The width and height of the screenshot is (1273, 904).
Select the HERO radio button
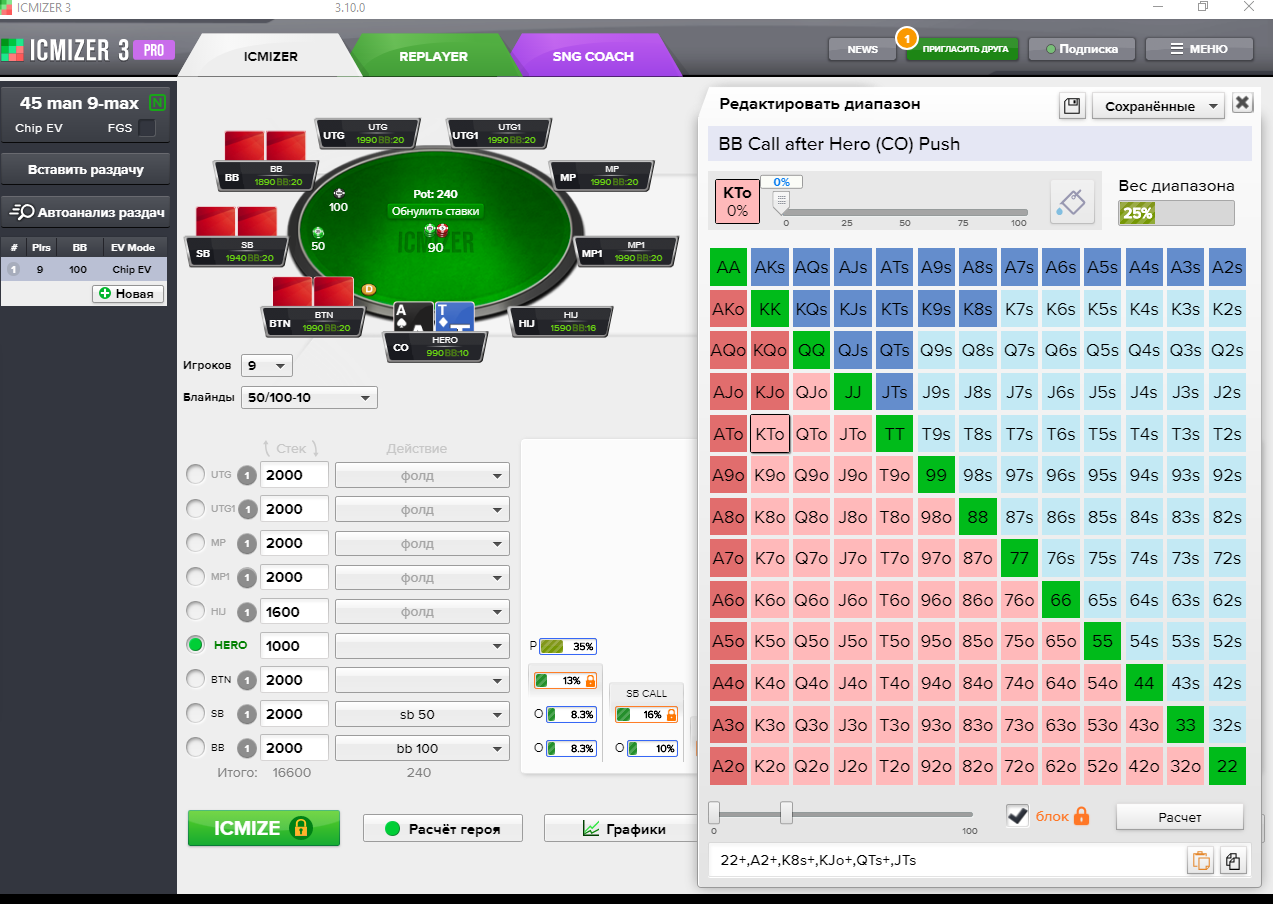point(196,646)
